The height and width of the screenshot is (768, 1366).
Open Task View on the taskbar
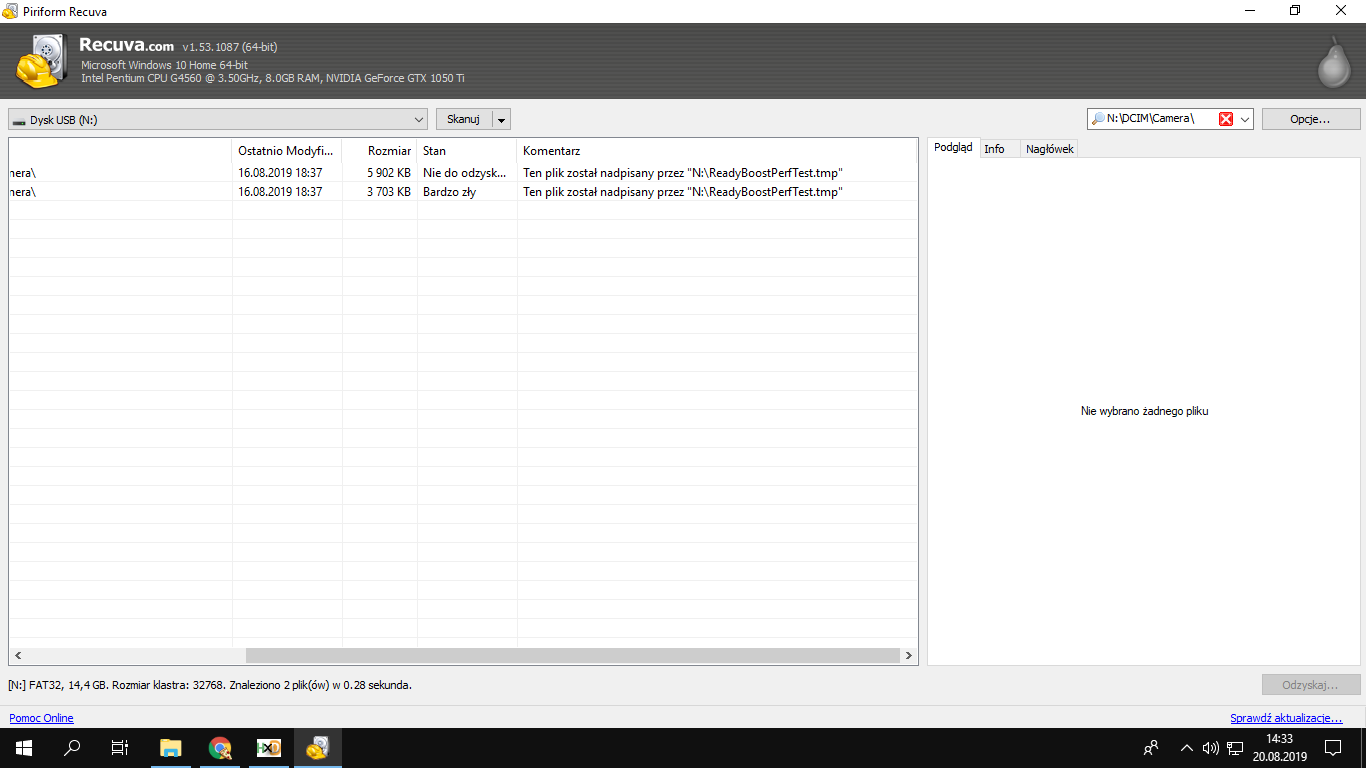pyautogui.click(x=120, y=747)
